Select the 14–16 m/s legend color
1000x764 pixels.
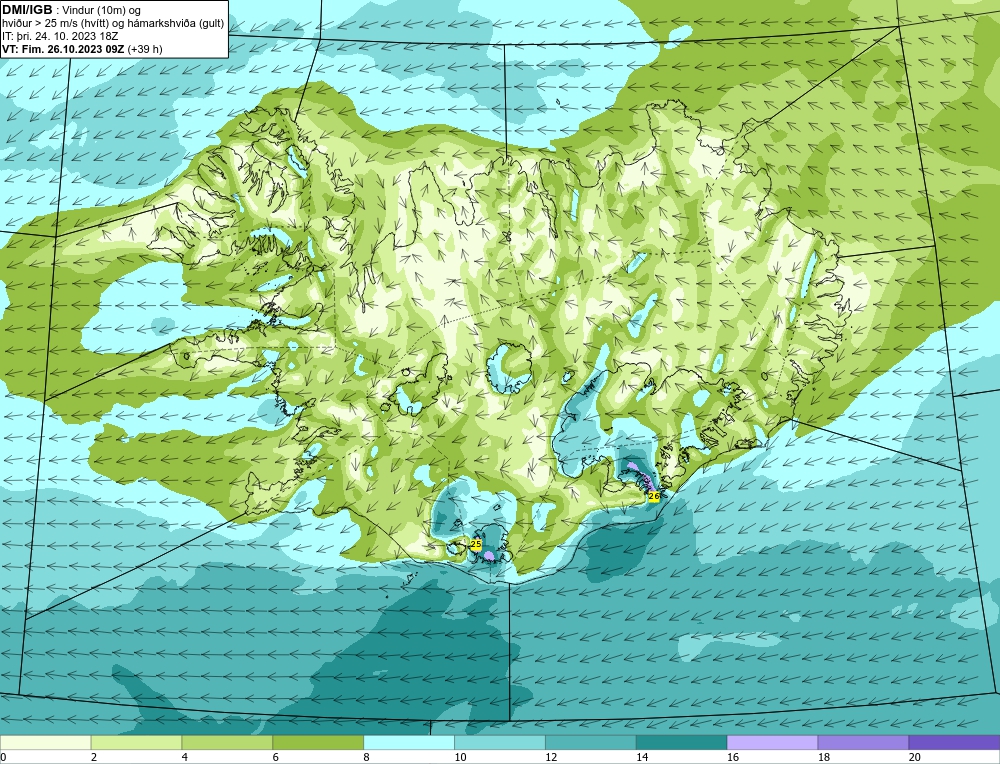(682, 742)
